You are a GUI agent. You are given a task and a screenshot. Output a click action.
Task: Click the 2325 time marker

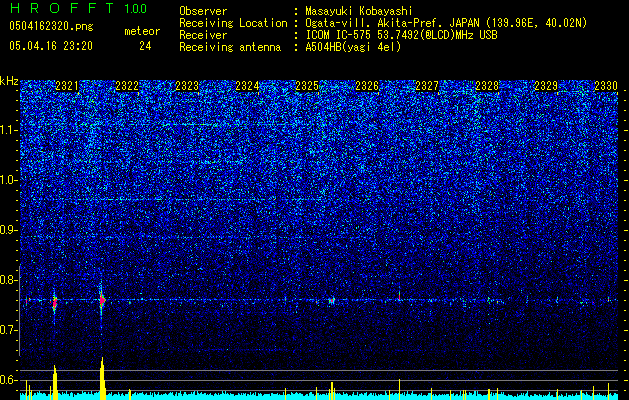pyautogui.click(x=307, y=86)
